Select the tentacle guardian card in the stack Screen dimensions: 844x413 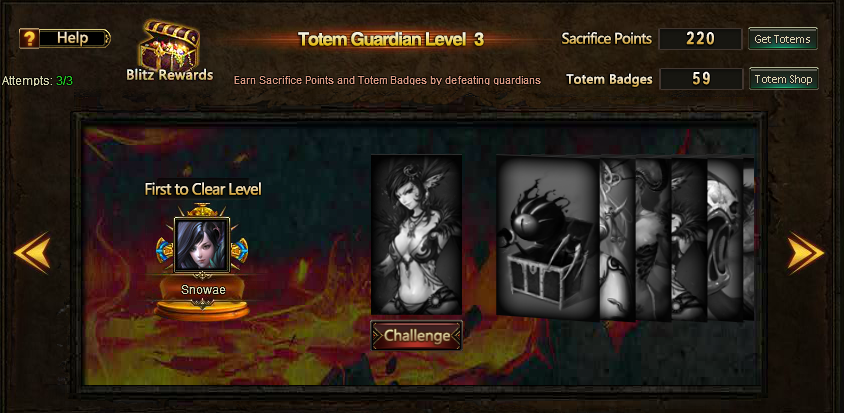[x=653, y=240]
